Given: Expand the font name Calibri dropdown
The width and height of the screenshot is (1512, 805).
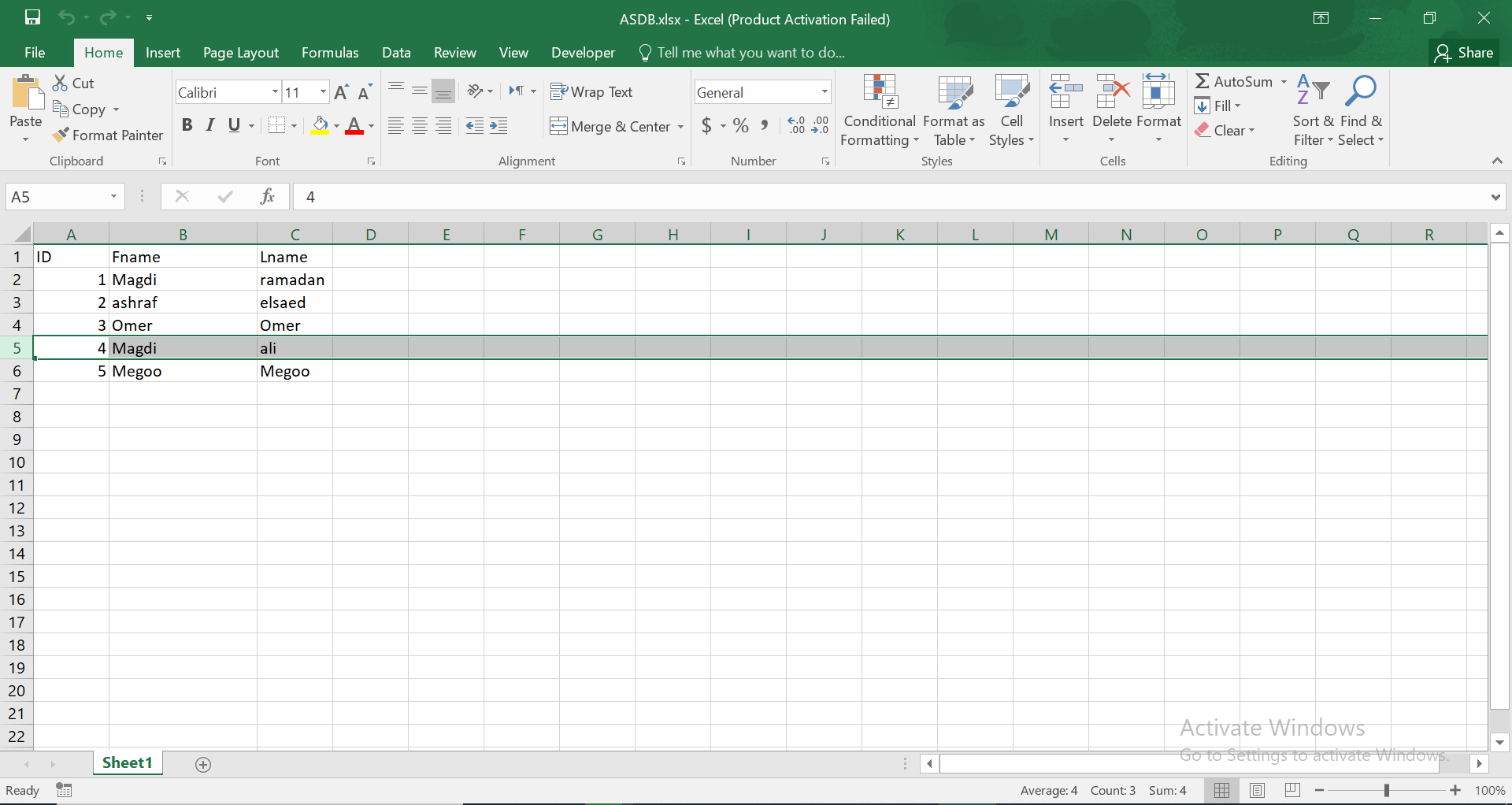Looking at the screenshot, I should (275, 92).
